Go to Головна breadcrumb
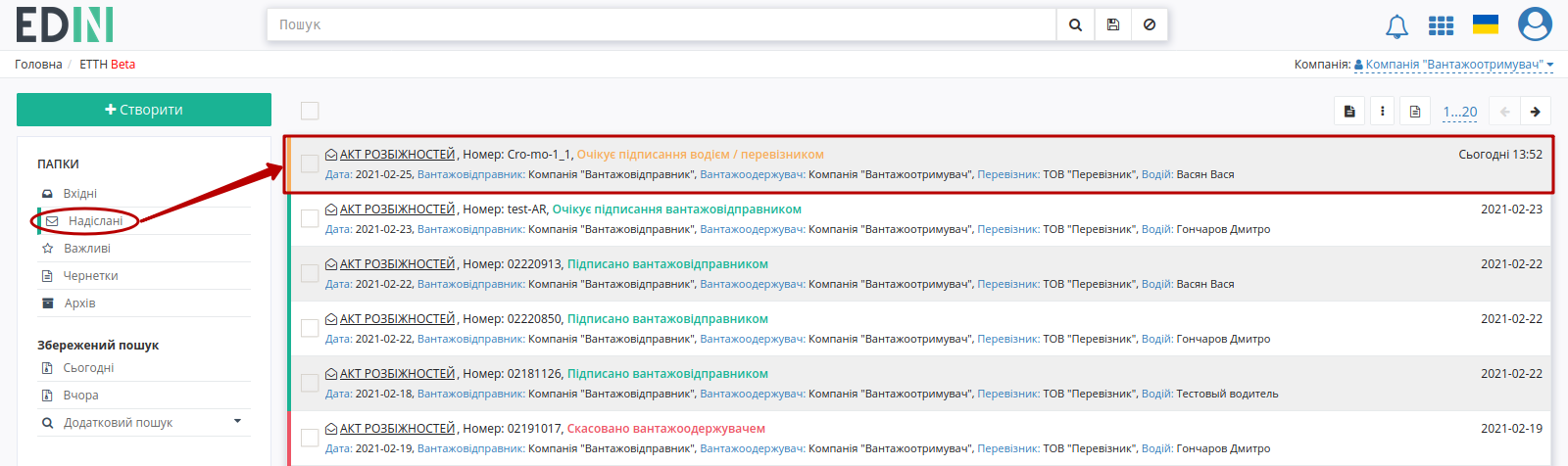Viewport: 1568px width, 466px height. [38, 65]
